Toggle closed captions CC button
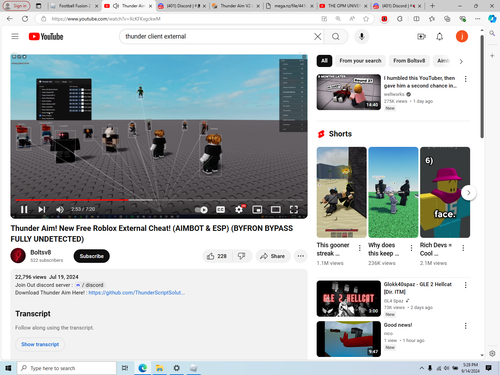 coord(220,209)
